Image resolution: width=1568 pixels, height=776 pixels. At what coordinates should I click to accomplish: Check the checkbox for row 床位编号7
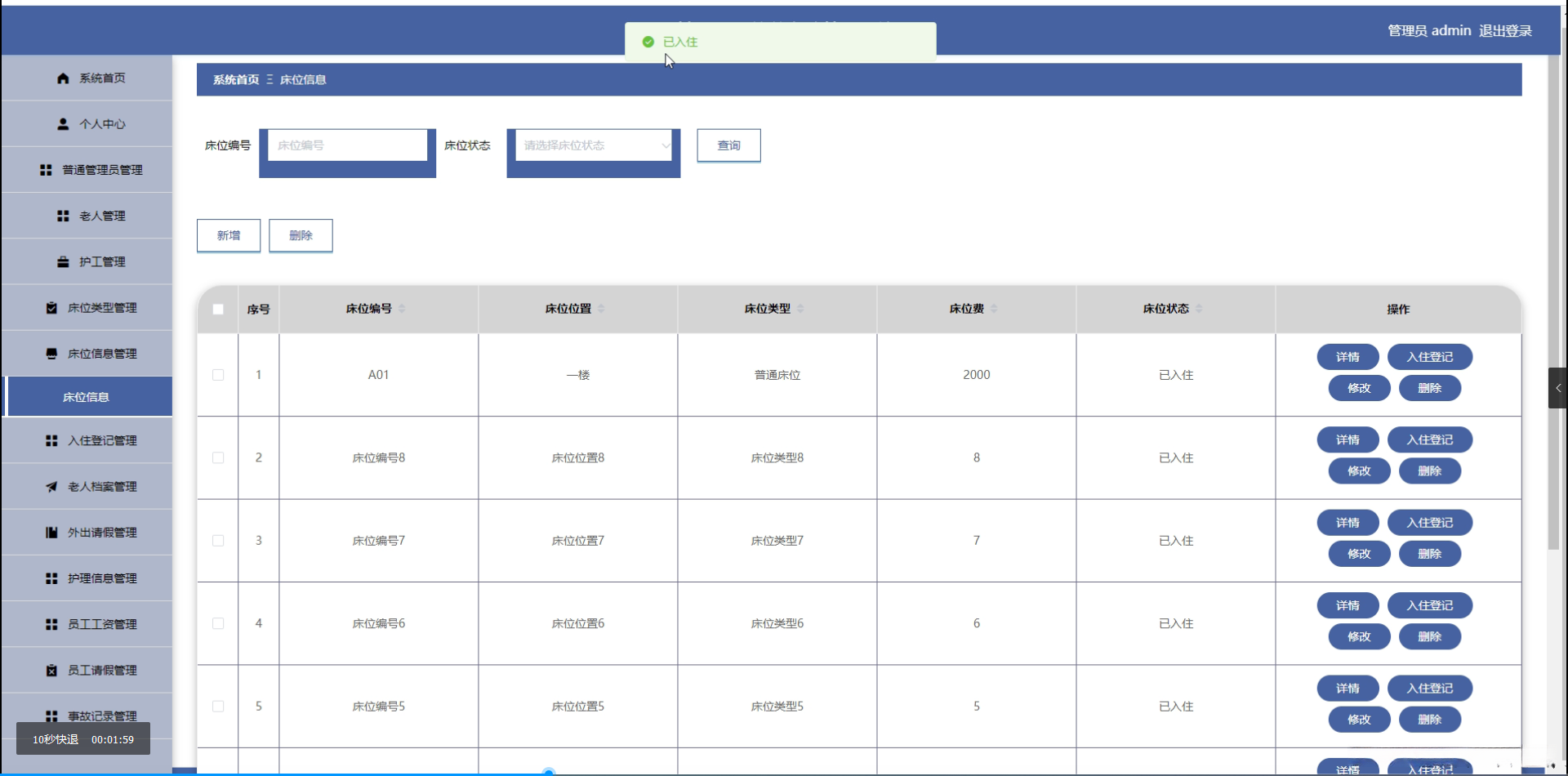(218, 541)
